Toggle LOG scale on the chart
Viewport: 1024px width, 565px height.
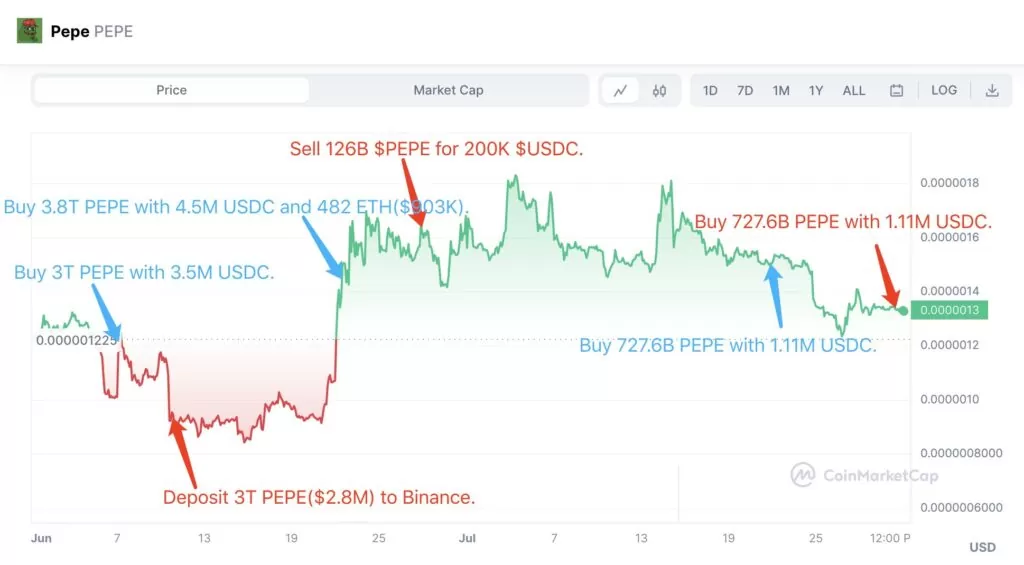point(944,90)
